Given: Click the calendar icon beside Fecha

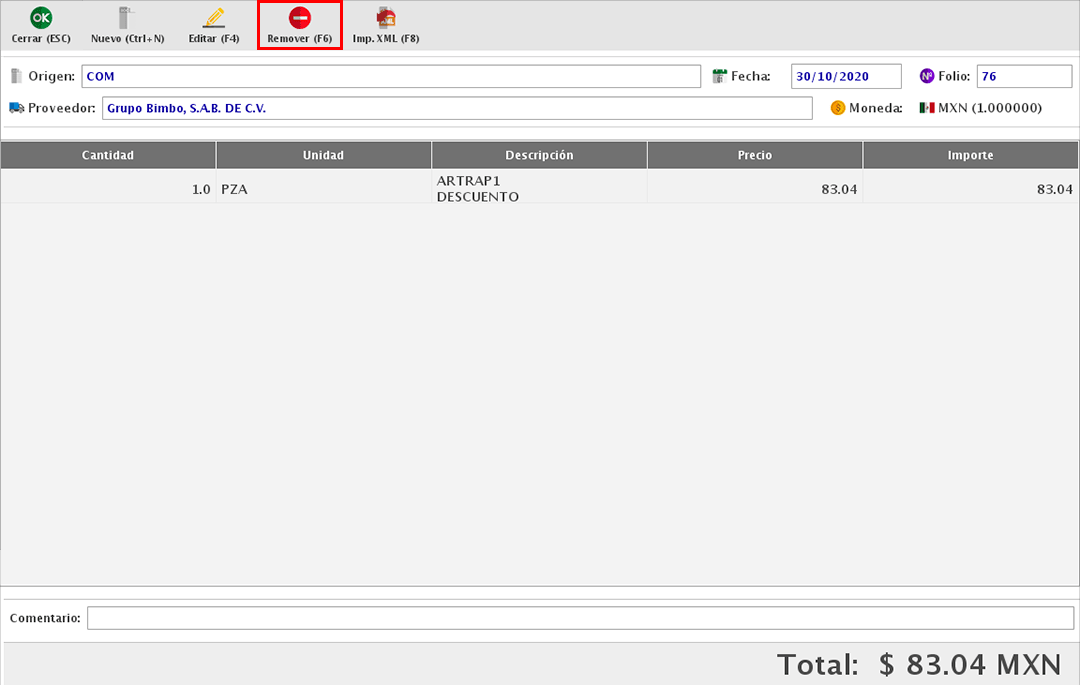Looking at the screenshot, I should (719, 76).
